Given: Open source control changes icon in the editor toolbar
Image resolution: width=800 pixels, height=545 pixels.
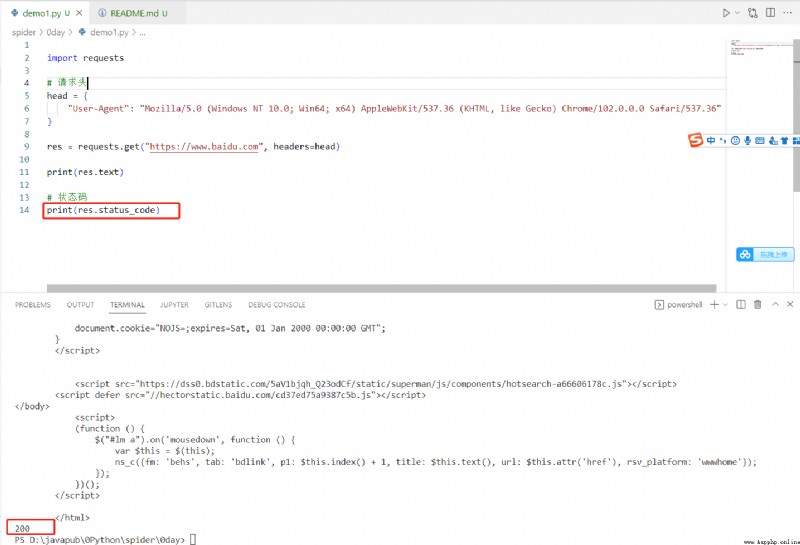Looking at the screenshot, I should (x=753, y=13).
